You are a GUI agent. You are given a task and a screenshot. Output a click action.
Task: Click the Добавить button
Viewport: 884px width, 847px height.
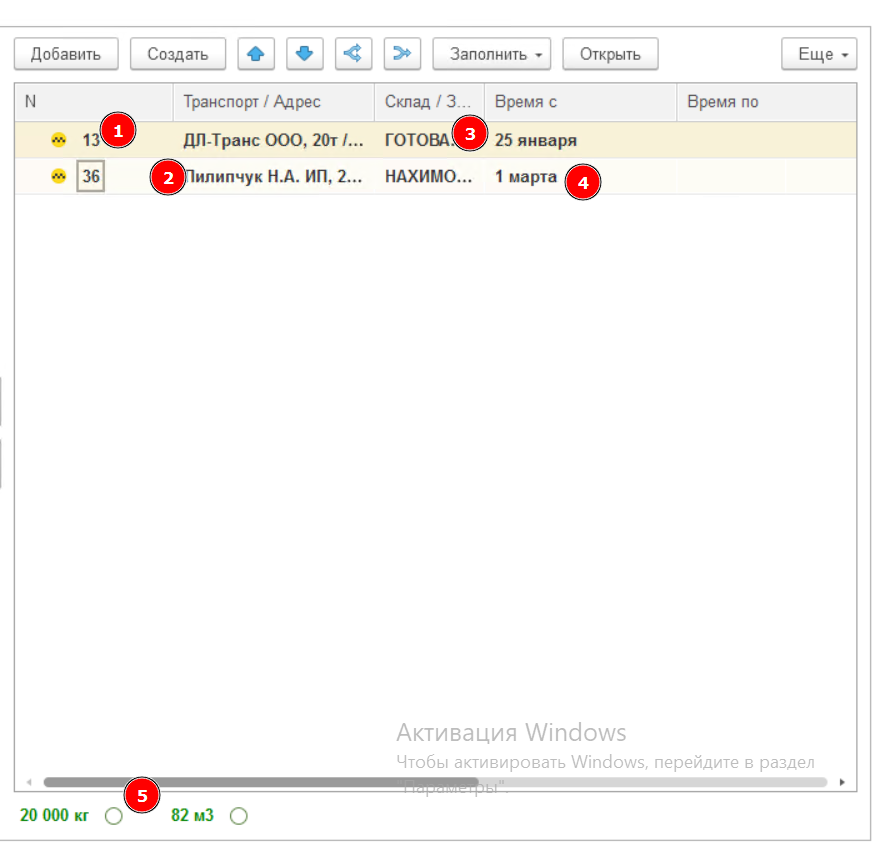coord(66,54)
